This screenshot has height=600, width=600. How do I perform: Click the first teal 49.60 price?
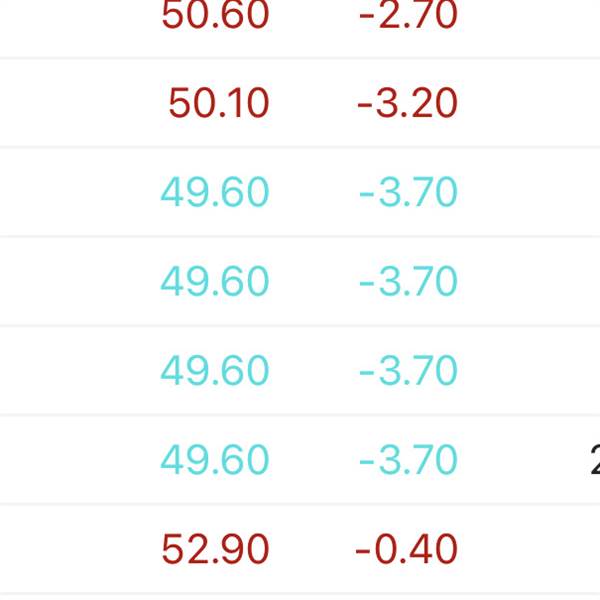(x=215, y=192)
